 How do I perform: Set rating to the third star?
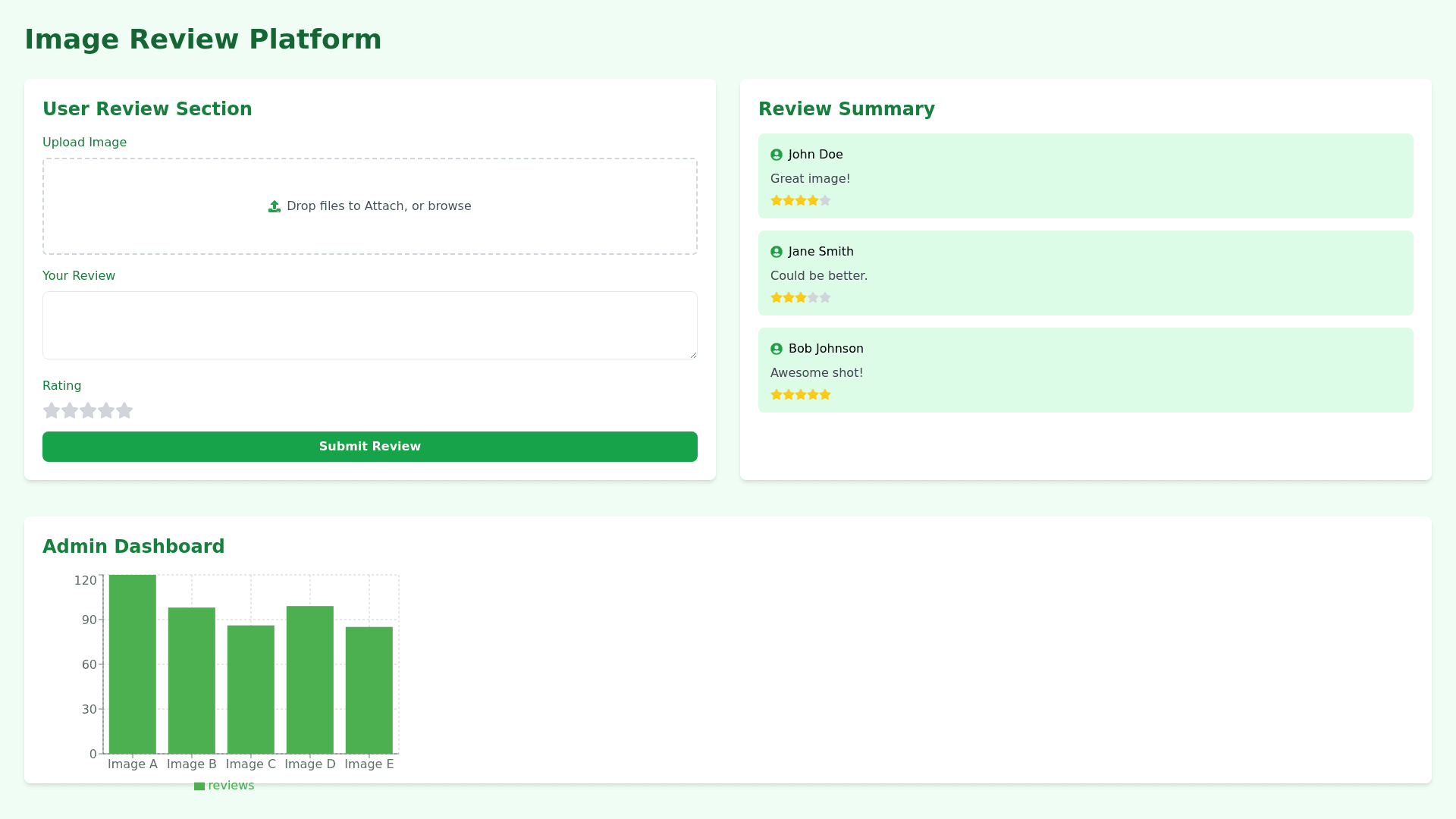tap(88, 410)
